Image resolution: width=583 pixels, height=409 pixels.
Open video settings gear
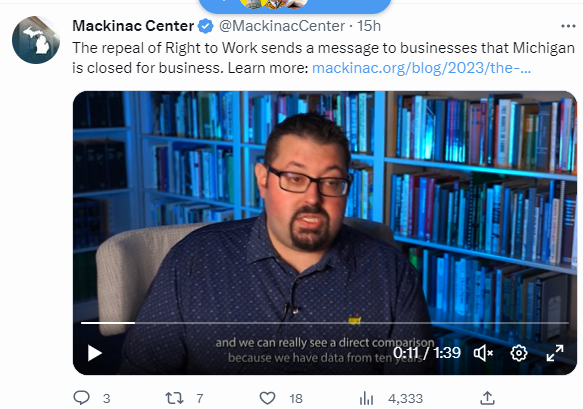519,353
